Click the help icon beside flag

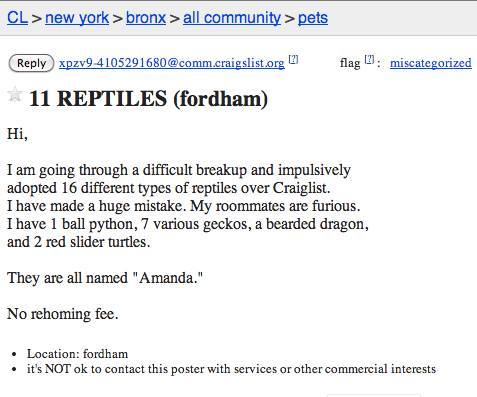click(369, 59)
